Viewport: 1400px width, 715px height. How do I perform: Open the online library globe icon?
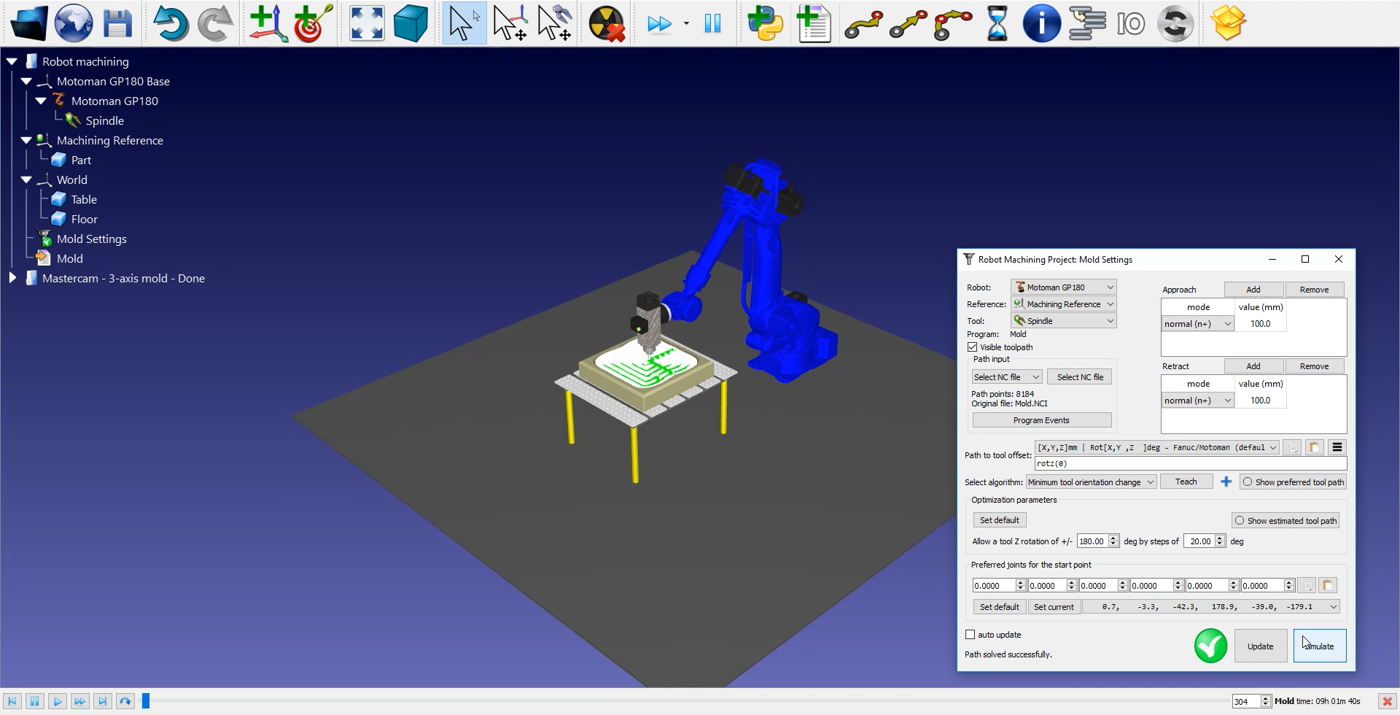(73, 22)
